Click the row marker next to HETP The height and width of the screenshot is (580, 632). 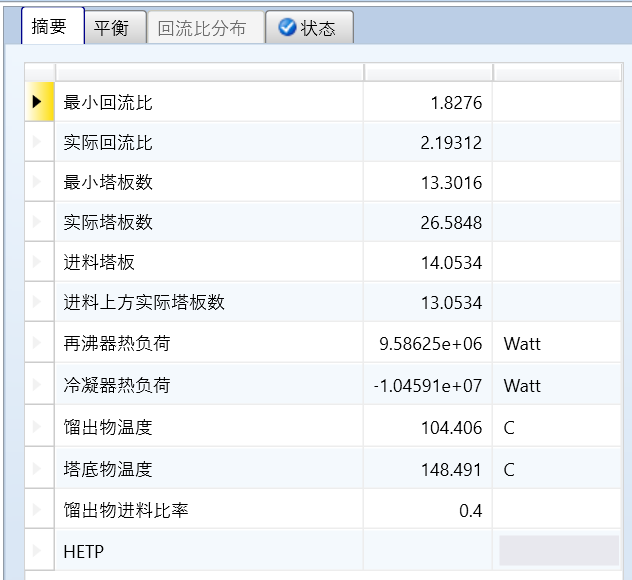pos(38,551)
